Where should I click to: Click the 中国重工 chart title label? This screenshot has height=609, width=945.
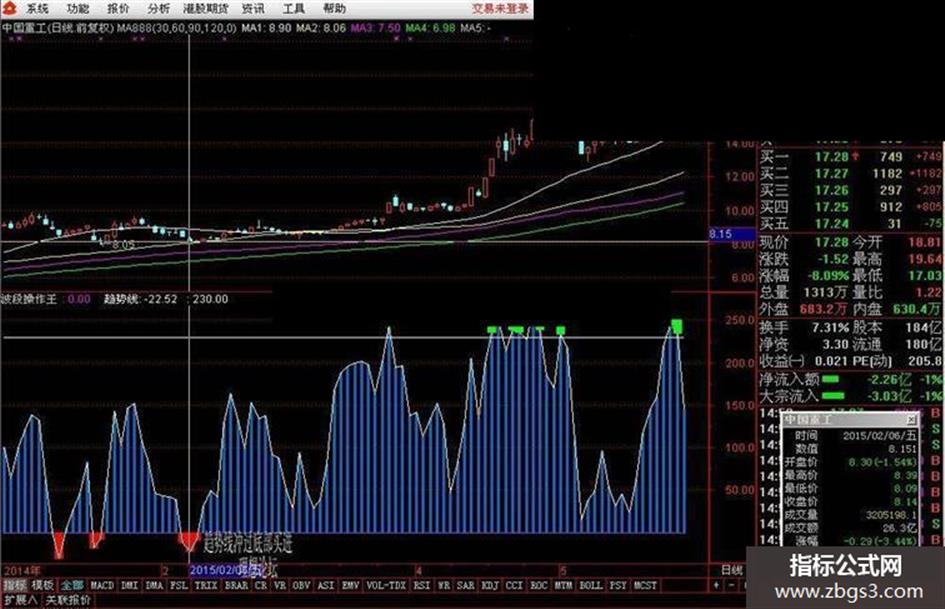pos(24,28)
